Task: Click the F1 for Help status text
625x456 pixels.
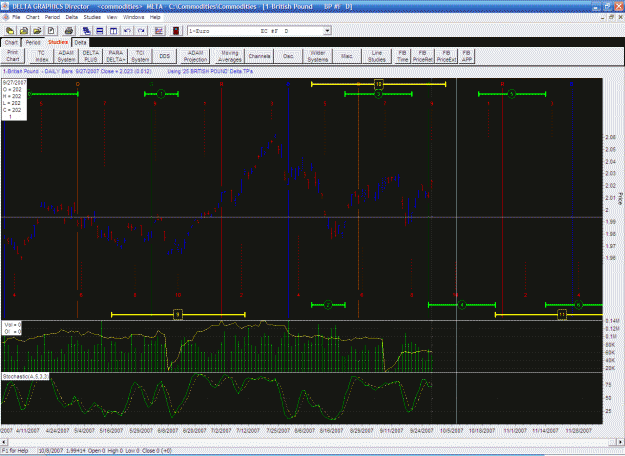Action: [x=16, y=450]
